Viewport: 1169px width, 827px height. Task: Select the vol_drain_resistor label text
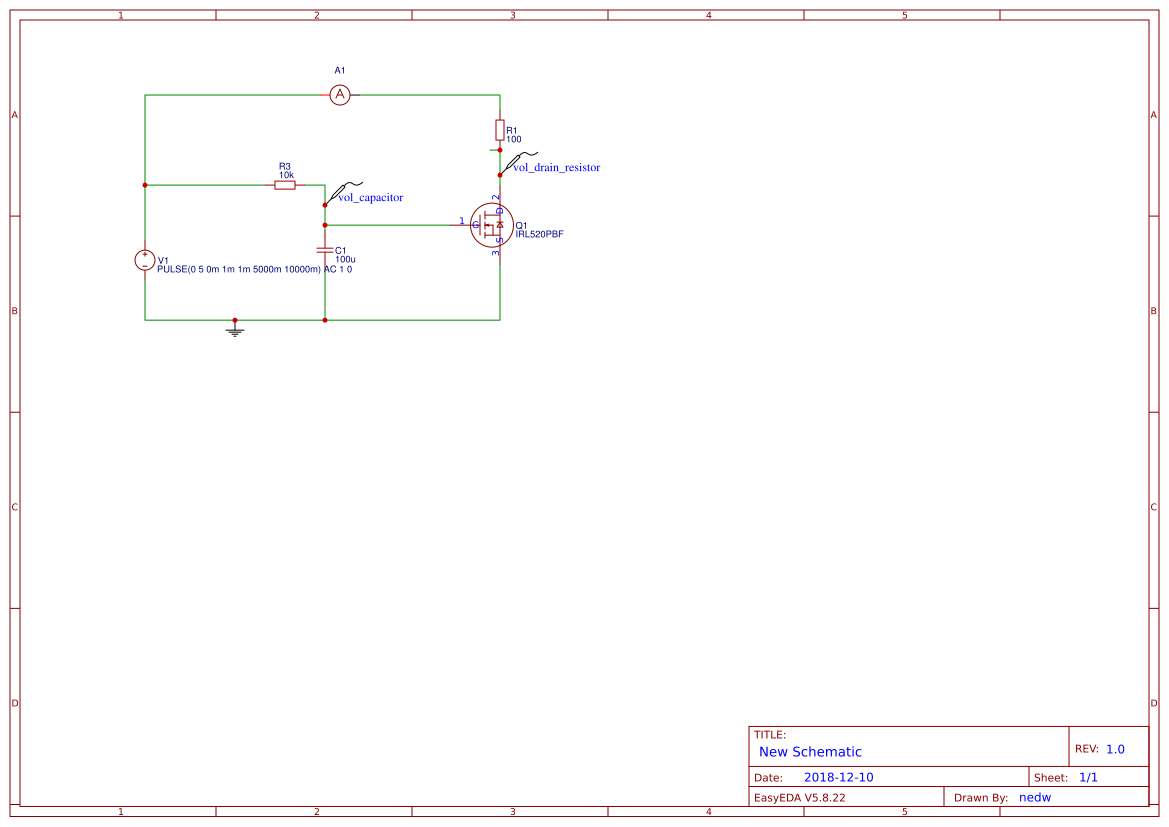[556, 168]
